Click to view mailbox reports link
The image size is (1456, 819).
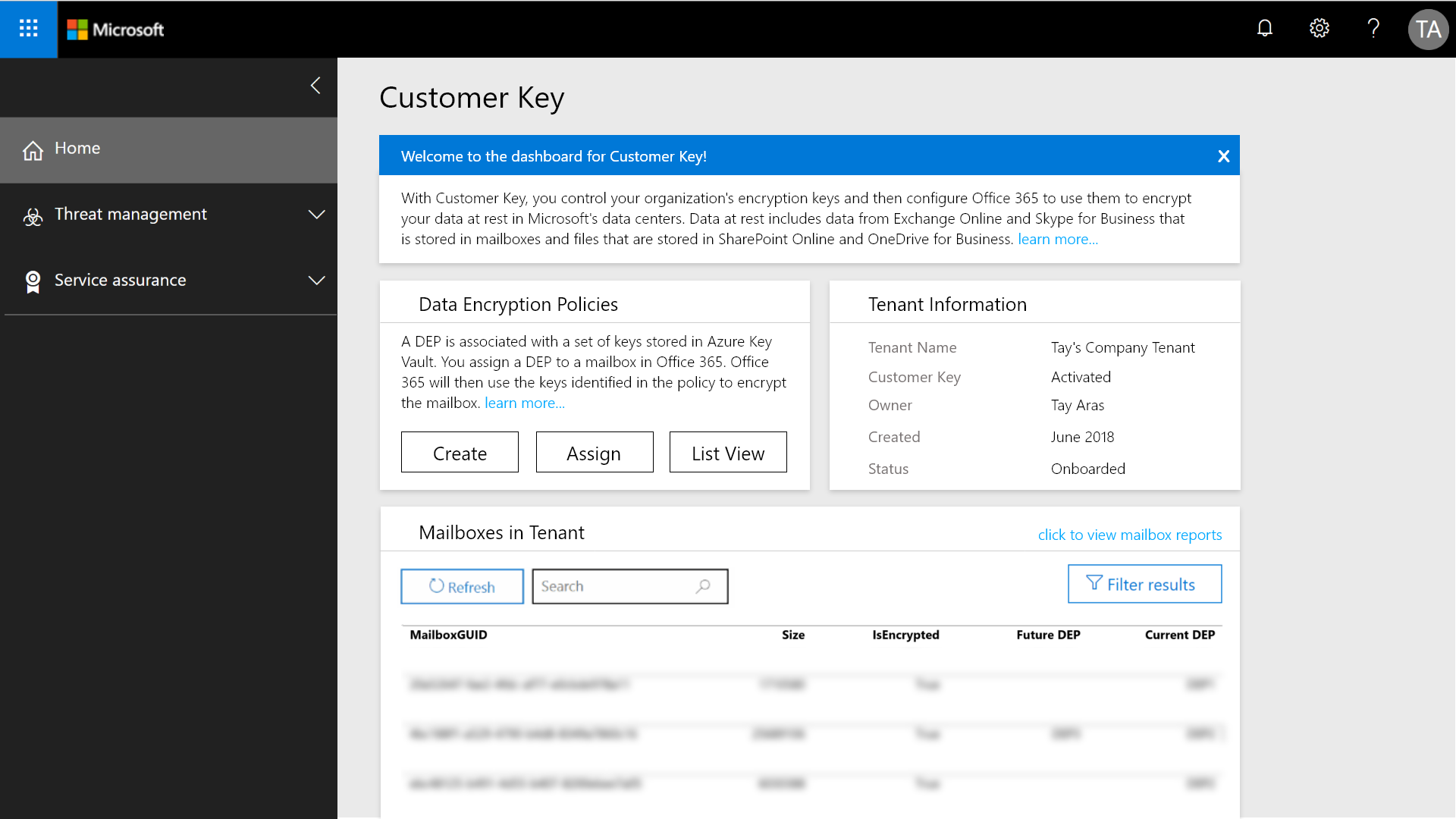point(1130,535)
